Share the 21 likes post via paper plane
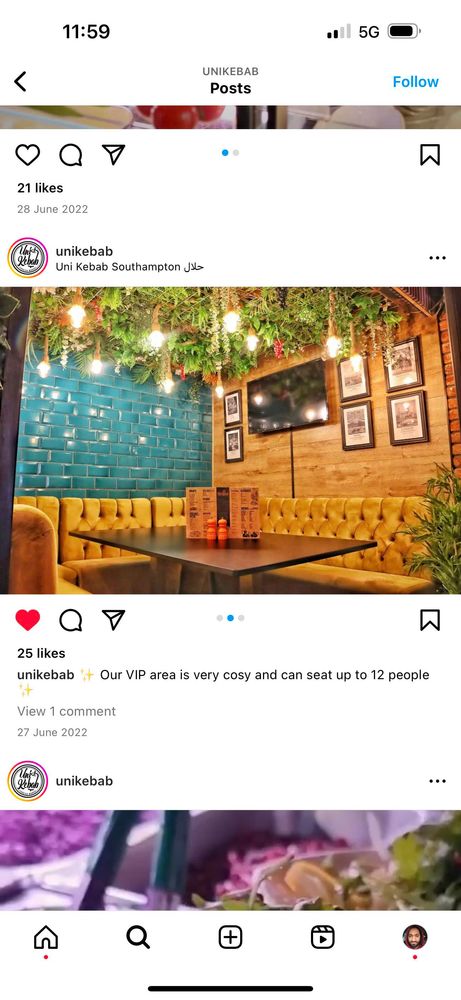 point(113,154)
